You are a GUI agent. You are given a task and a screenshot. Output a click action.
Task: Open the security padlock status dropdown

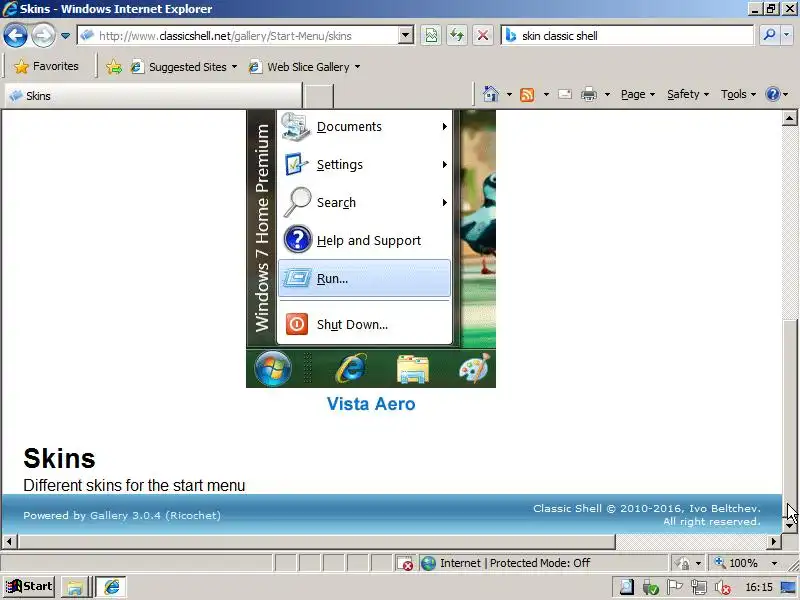point(687,563)
